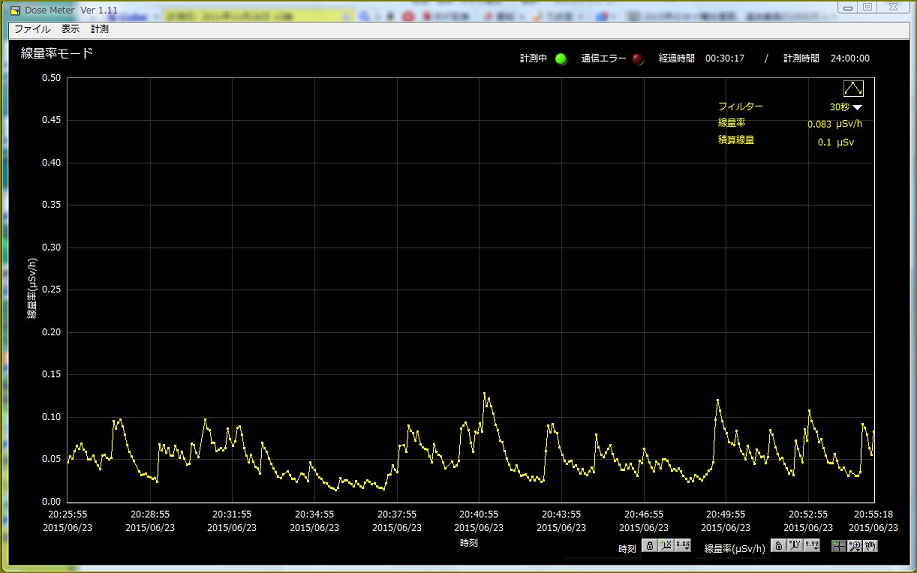Open the 計測 menu
Image resolution: width=917 pixels, height=573 pixels.
point(100,30)
